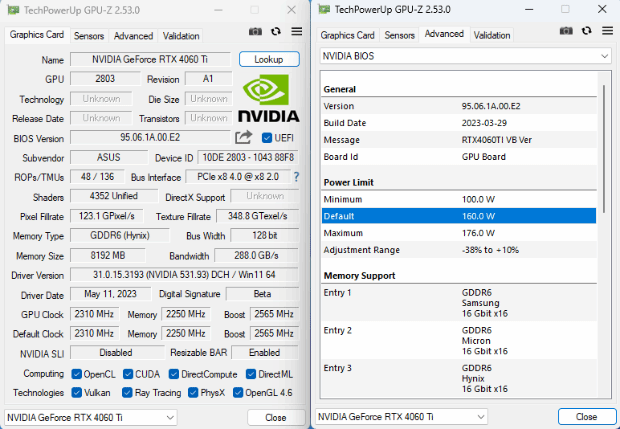The height and width of the screenshot is (429, 620).
Task: Open GPU selector dropdown in right window
Action: point(401,417)
